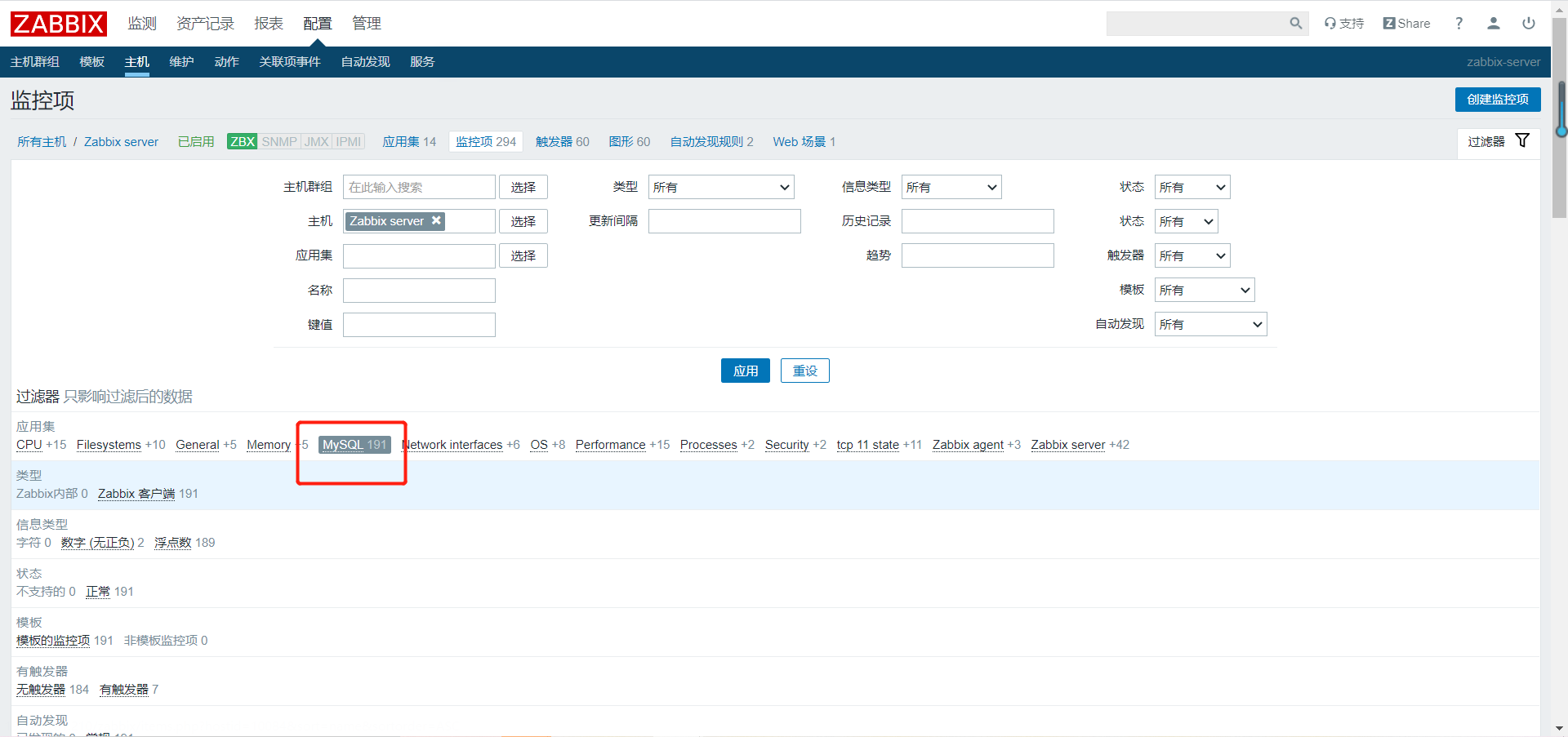Remove the Zabbix server host tag

(436, 220)
